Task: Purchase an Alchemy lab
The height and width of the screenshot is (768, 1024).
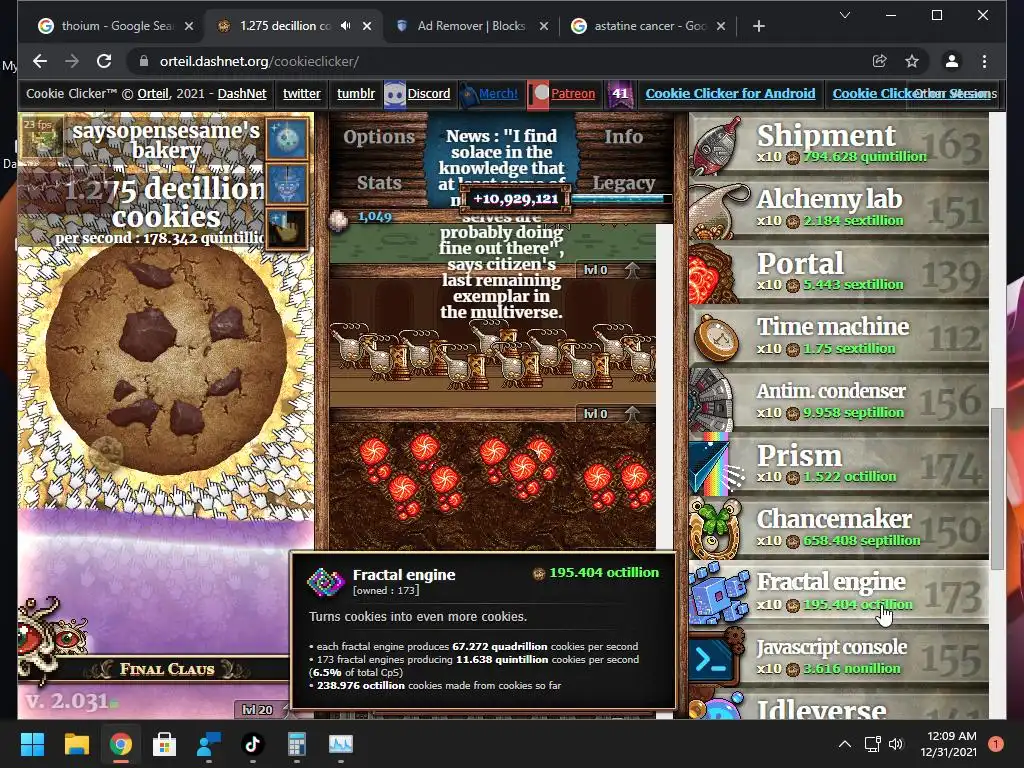Action: [839, 208]
